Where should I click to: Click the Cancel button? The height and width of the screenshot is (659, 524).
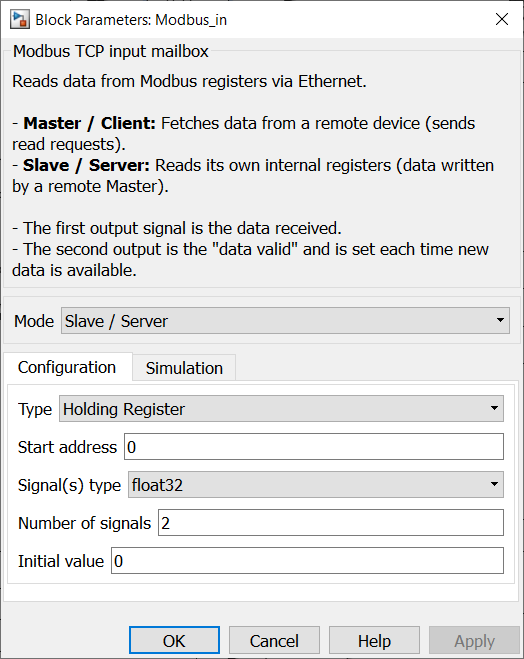(274, 641)
